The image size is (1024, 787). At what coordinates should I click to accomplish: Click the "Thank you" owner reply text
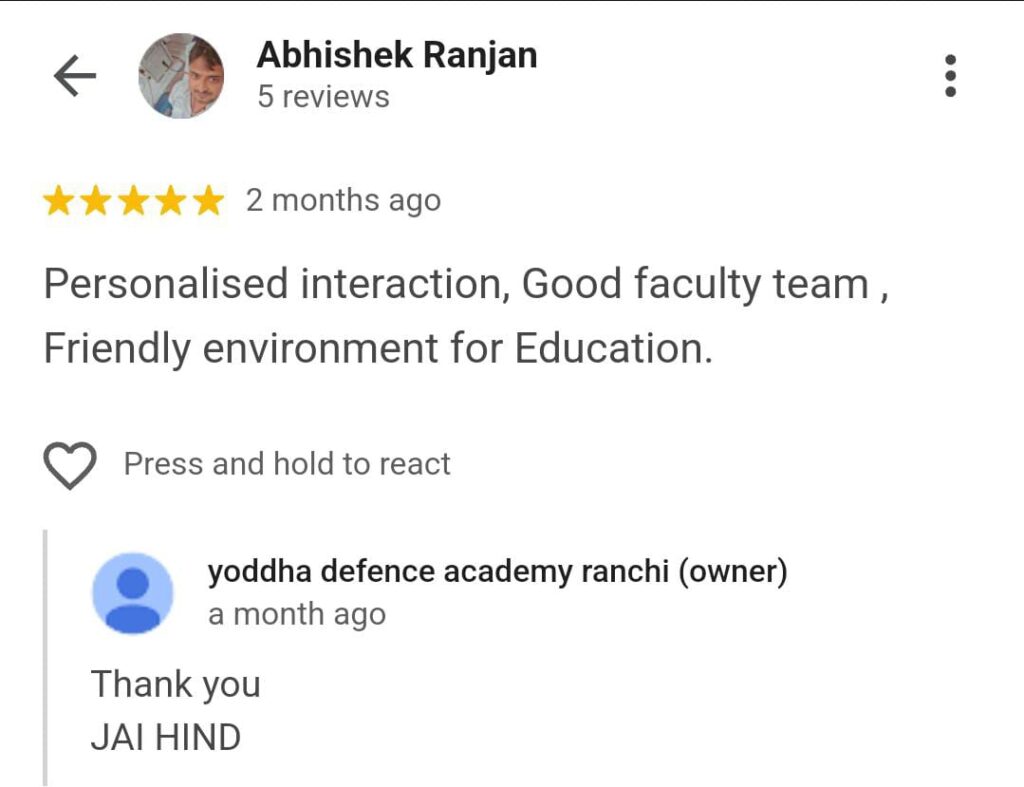[176, 685]
